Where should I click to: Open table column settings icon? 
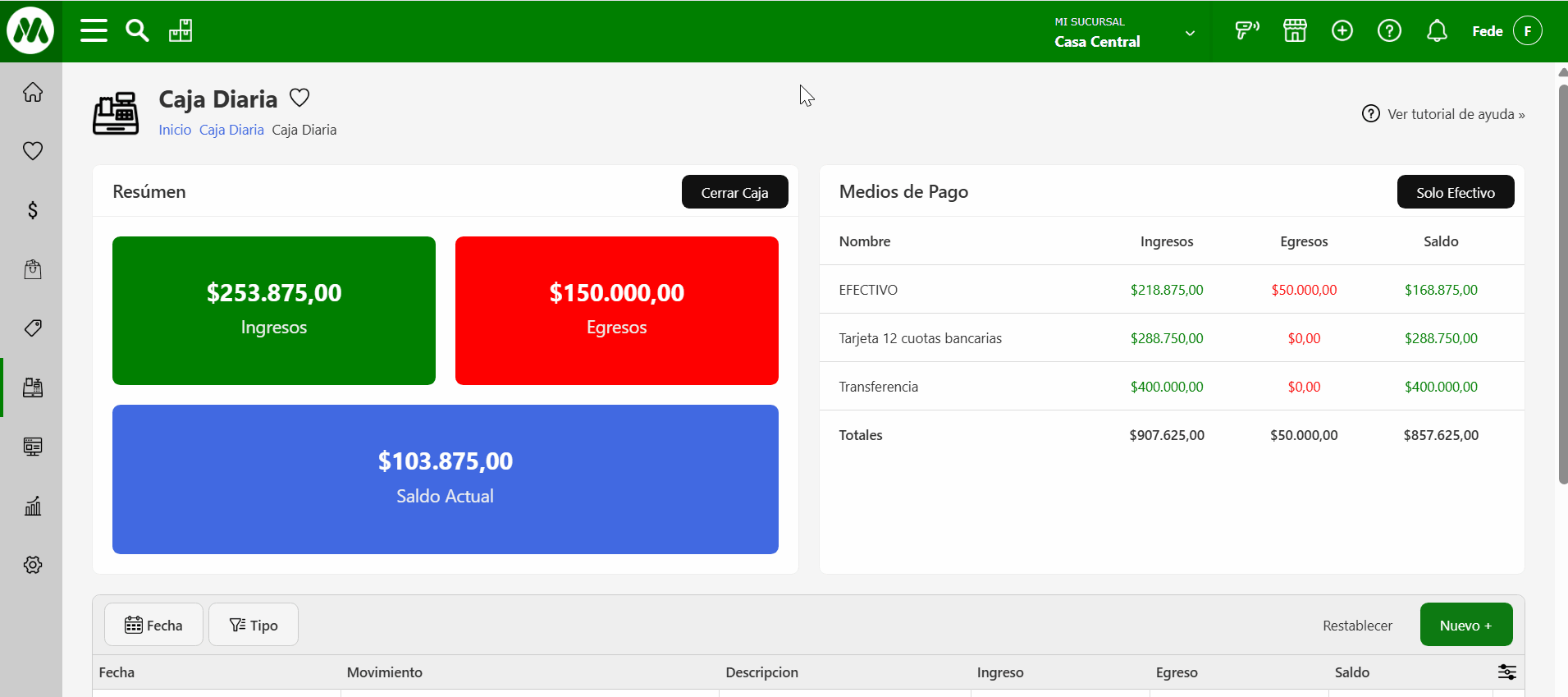[1506, 672]
